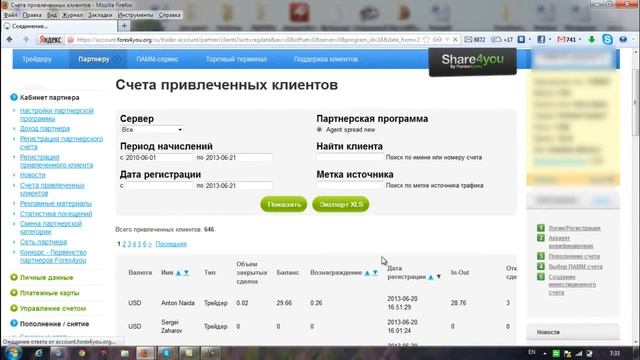The image size is (640, 360).
Task: Switch to Firefox in the taskbar
Action: click(x=144, y=353)
